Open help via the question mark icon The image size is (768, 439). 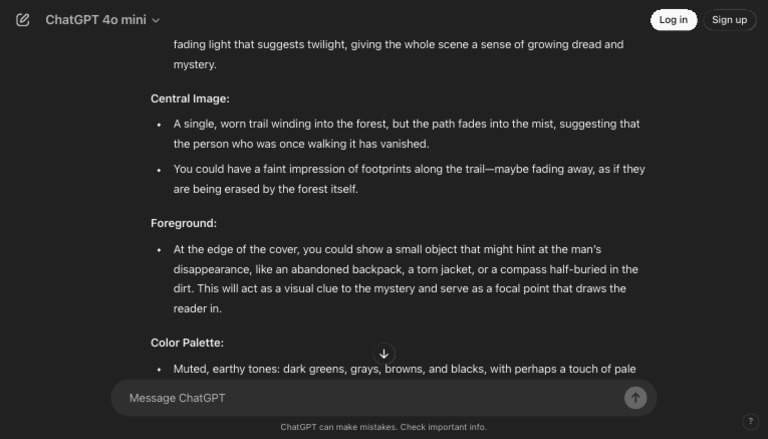point(751,421)
